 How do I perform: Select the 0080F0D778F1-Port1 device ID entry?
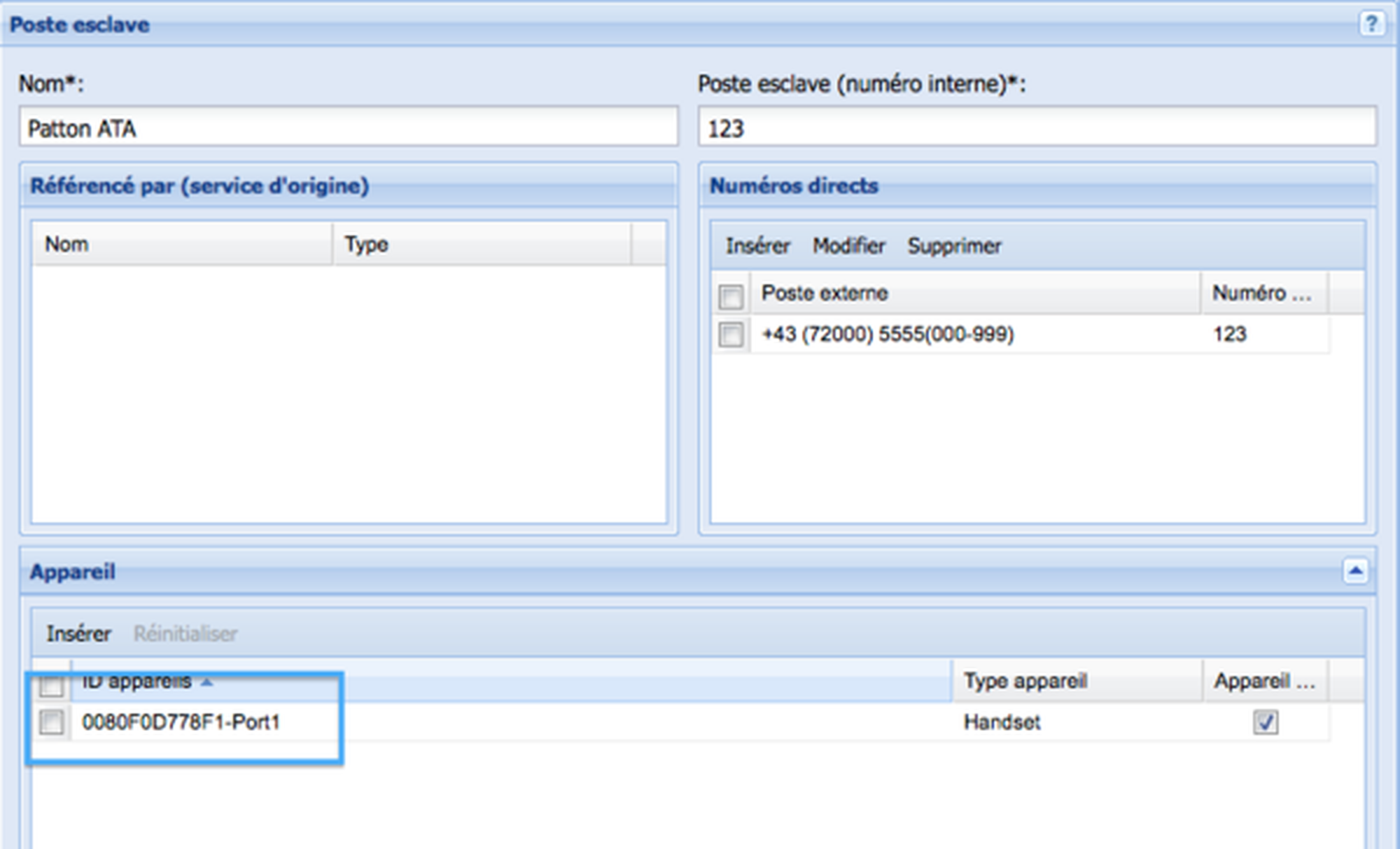click(x=181, y=722)
